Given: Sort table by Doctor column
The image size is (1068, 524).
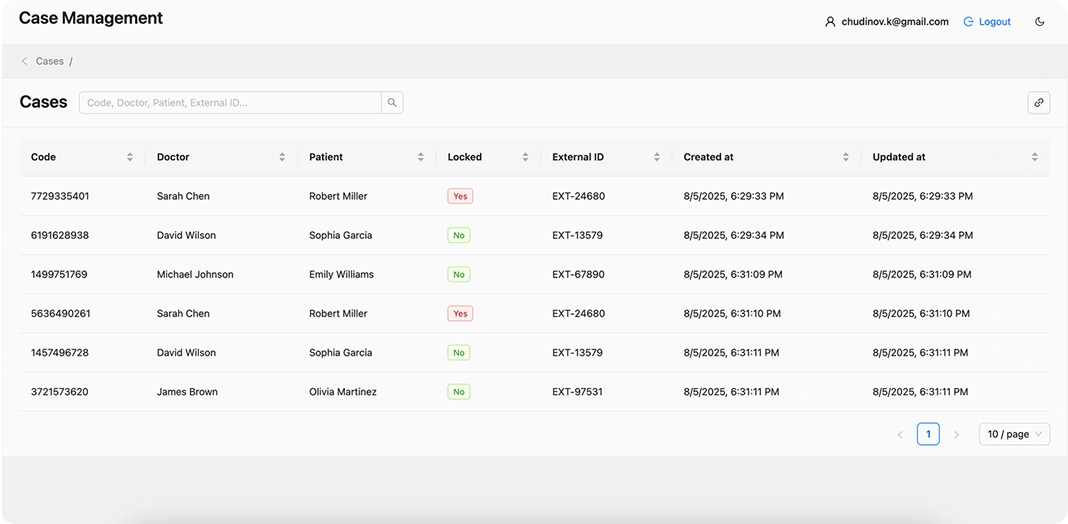Looking at the screenshot, I should (x=282, y=157).
